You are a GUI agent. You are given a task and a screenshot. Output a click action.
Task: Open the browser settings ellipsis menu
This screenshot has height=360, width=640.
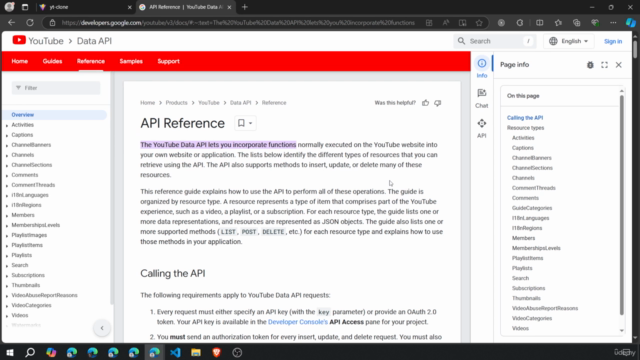[x=613, y=23]
